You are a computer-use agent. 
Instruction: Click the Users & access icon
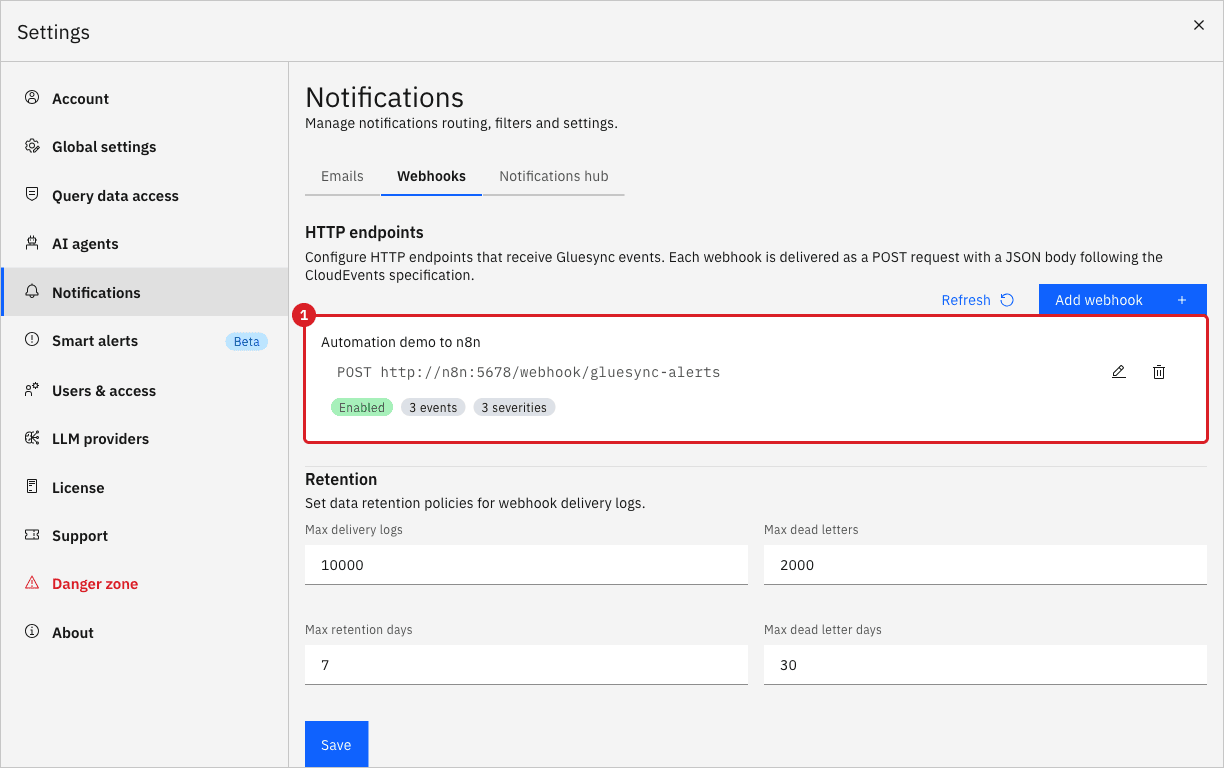pyautogui.click(x=32, y=390)
